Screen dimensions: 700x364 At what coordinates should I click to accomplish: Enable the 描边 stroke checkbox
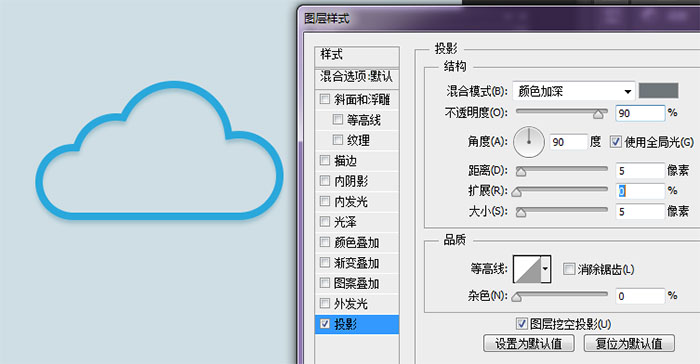click(325, 160)
